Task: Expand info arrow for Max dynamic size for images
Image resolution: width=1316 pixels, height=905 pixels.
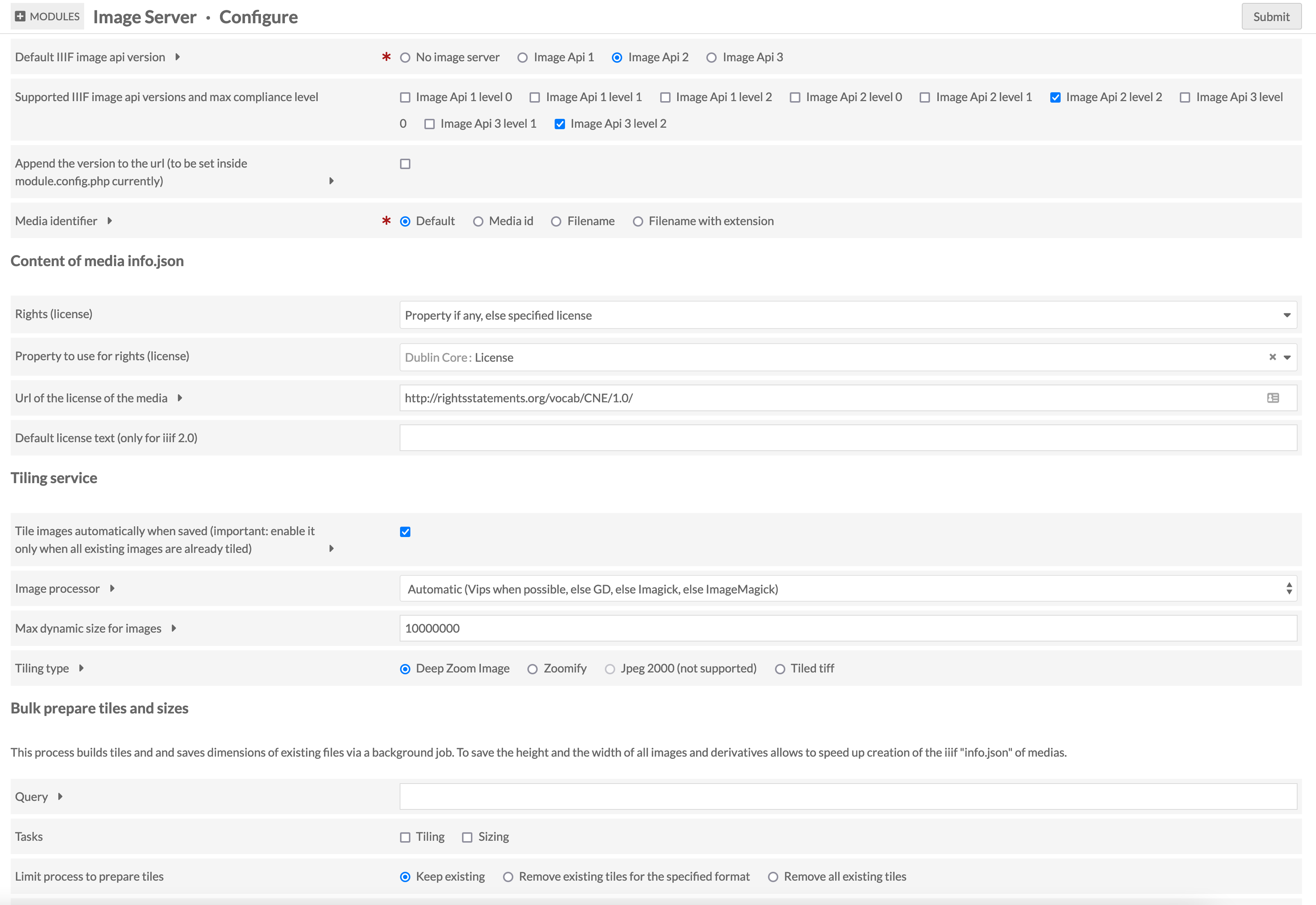Action: tap(173, 628)
